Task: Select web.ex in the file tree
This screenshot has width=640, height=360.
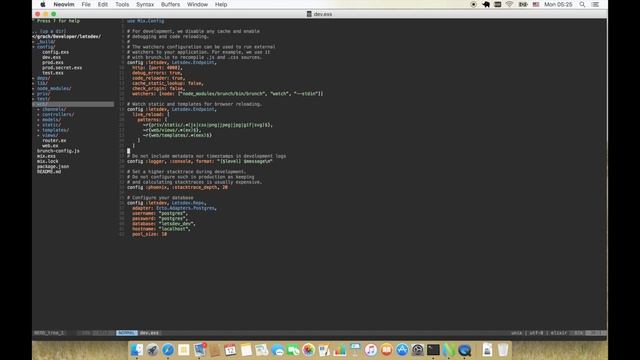Action: [50, 146]
